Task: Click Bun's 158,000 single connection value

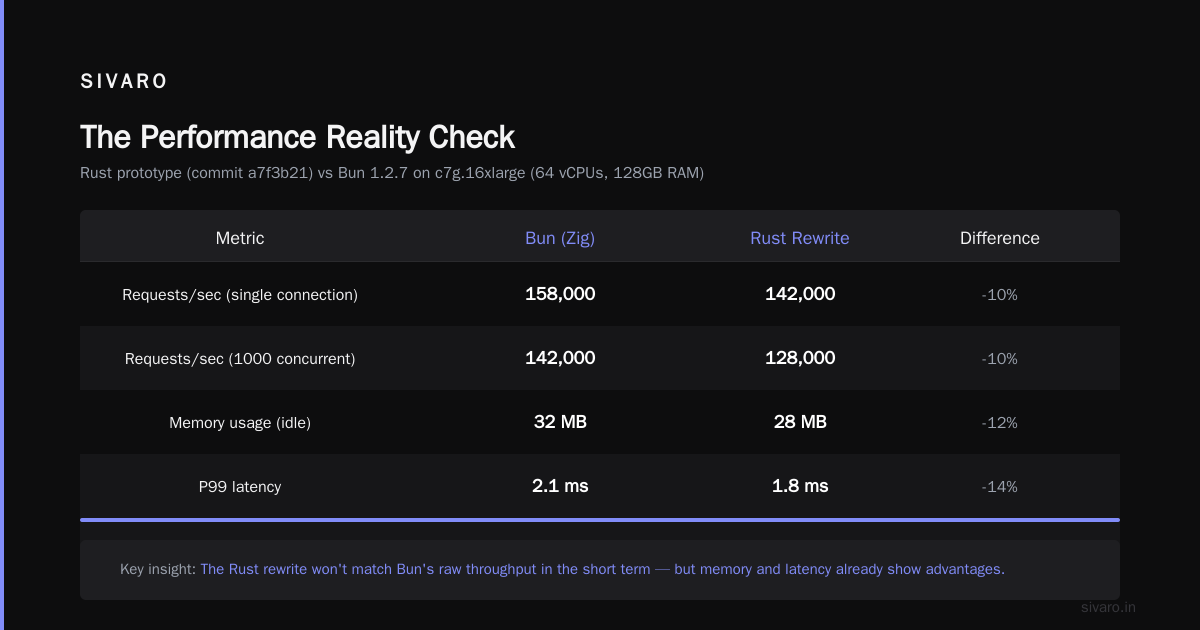Action: click(x=560, y=294)
